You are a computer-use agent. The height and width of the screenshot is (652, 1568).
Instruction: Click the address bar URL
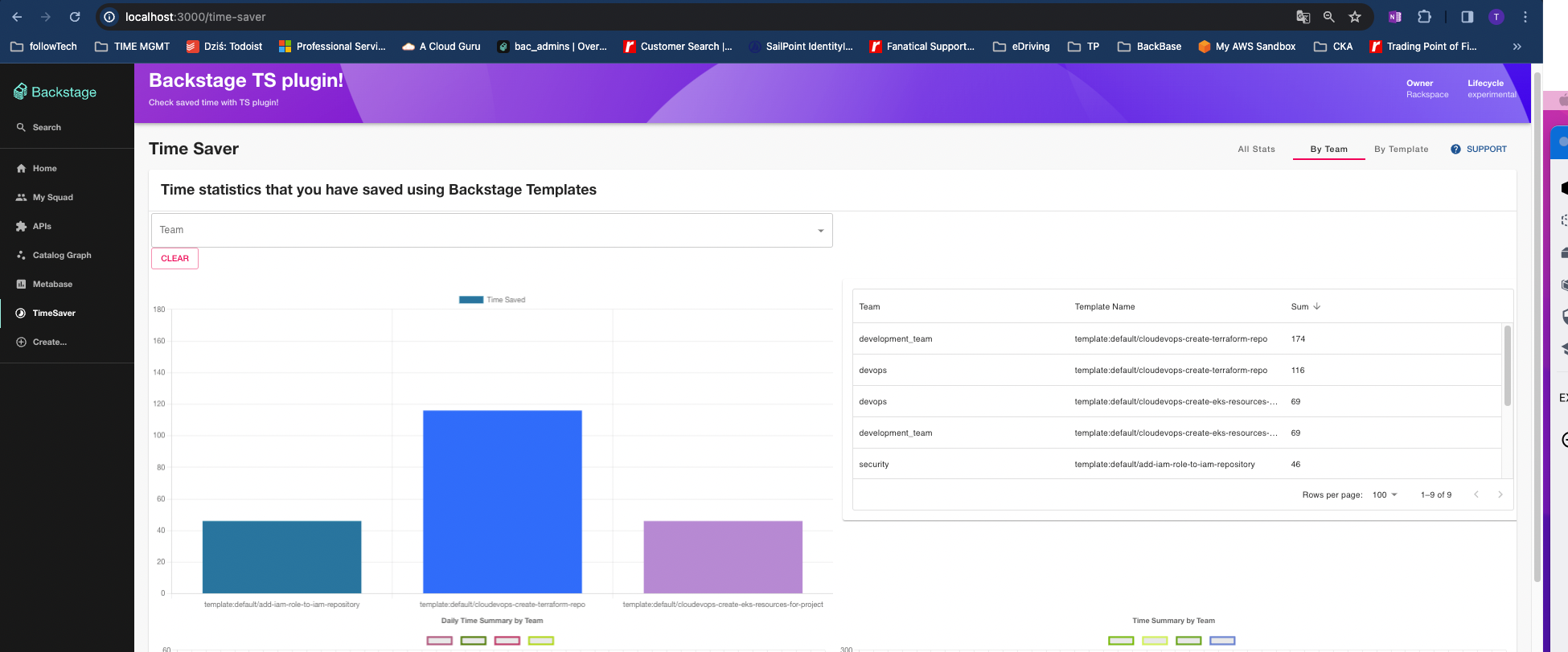pos(195,17)
